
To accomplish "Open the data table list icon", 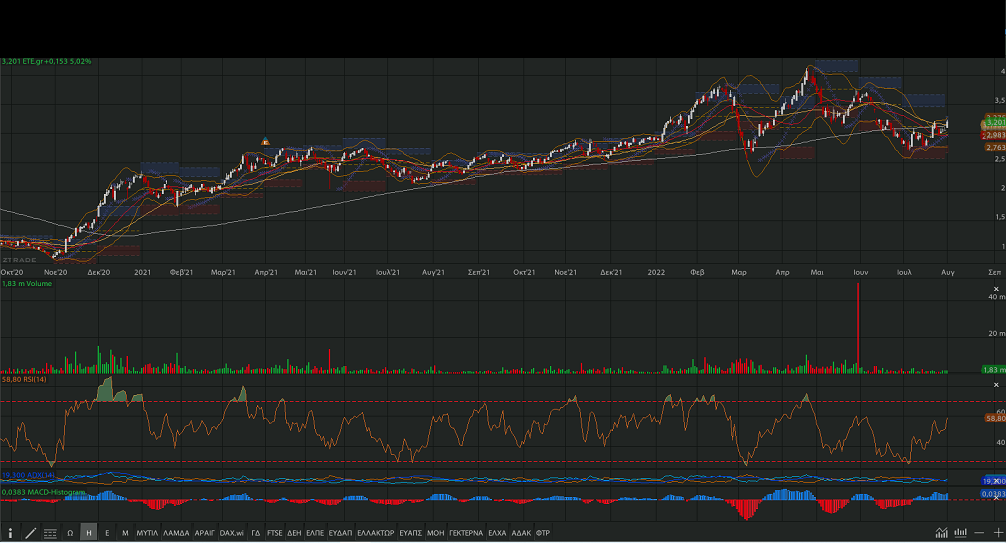I will point(50,533).
